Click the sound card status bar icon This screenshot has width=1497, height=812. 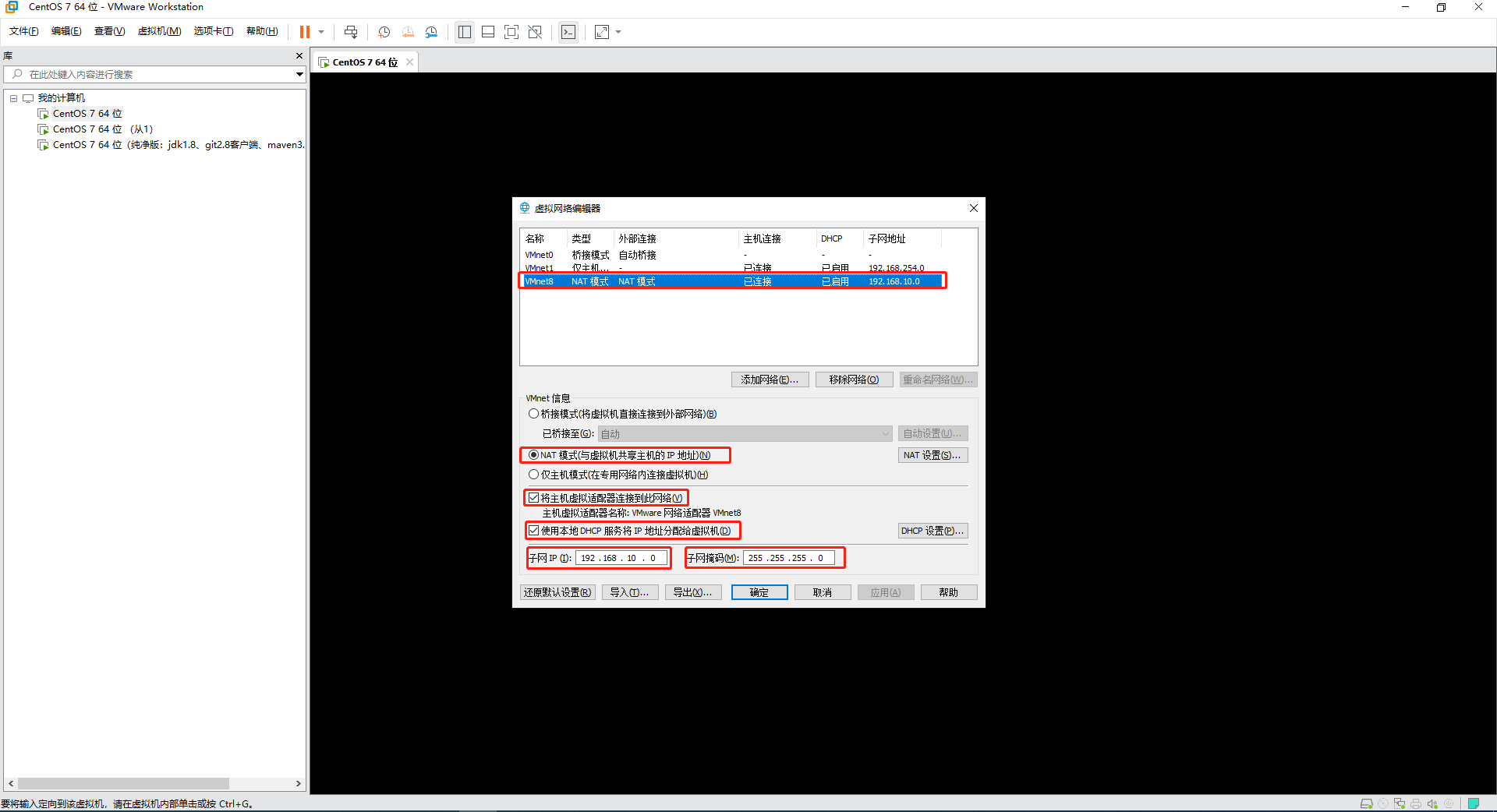click(1432, 803)
